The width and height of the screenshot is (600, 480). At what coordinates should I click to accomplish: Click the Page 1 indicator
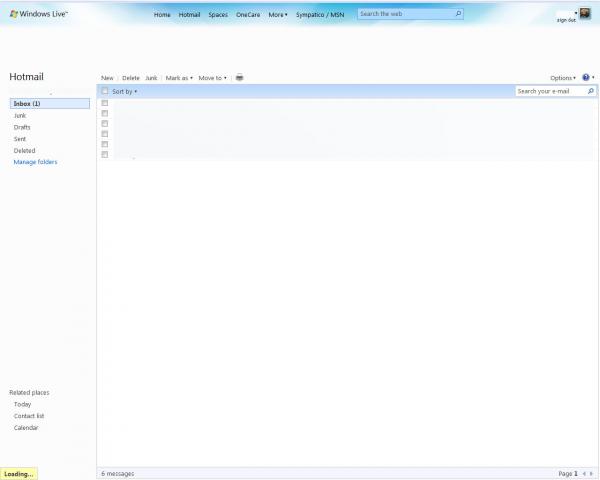(568, 473)
